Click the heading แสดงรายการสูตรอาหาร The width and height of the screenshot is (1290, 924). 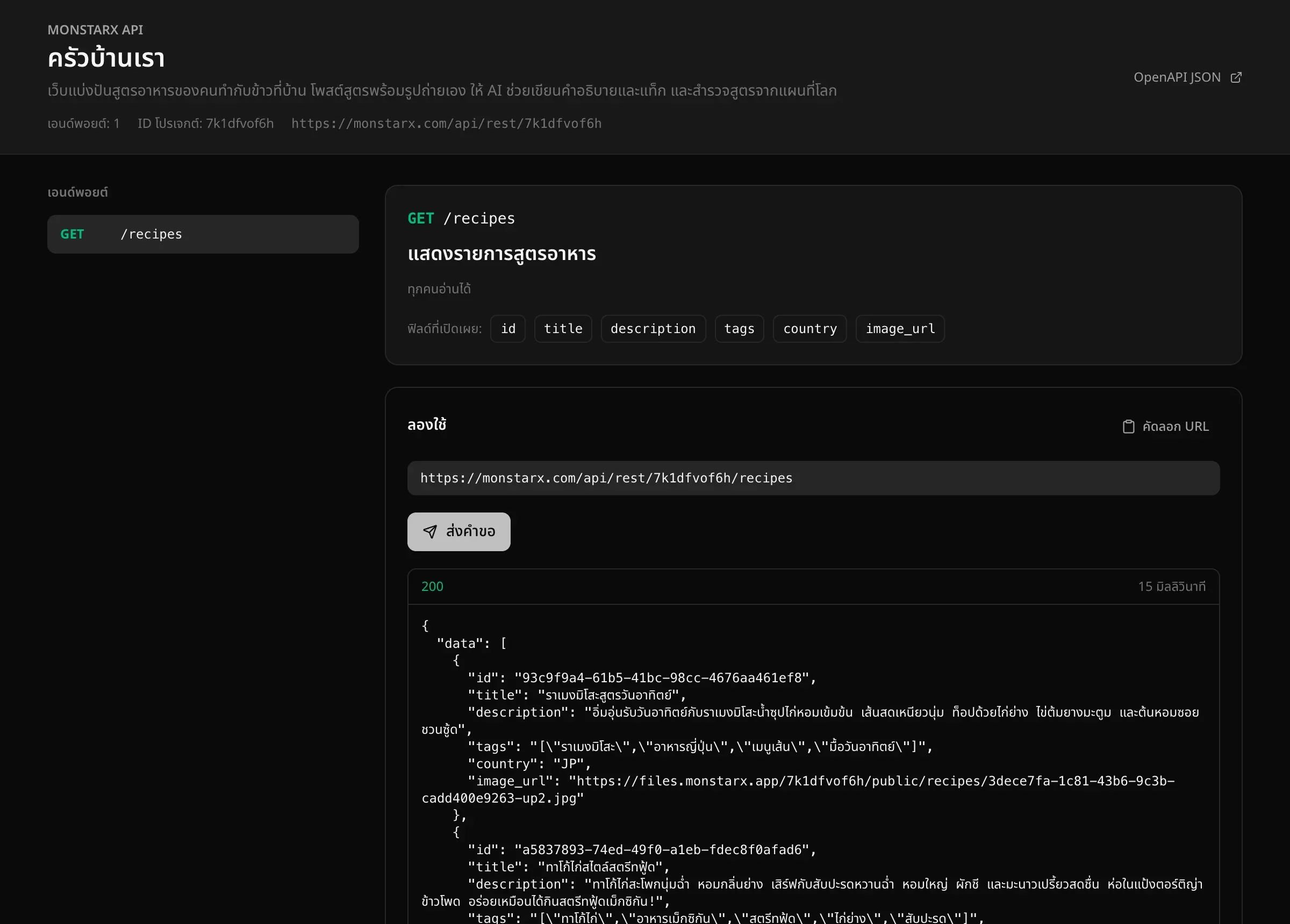coord(501,254)
